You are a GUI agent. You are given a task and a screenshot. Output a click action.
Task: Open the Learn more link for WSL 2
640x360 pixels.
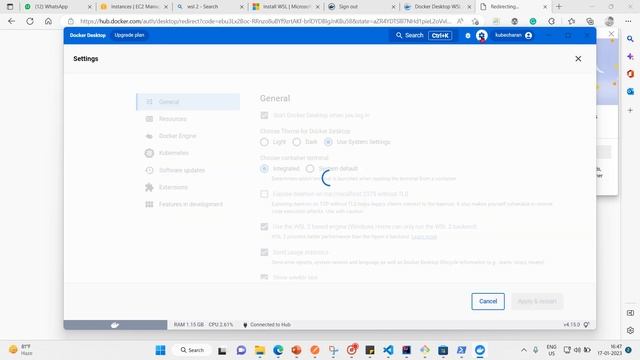pyautogui.click(x=424, y=237)
